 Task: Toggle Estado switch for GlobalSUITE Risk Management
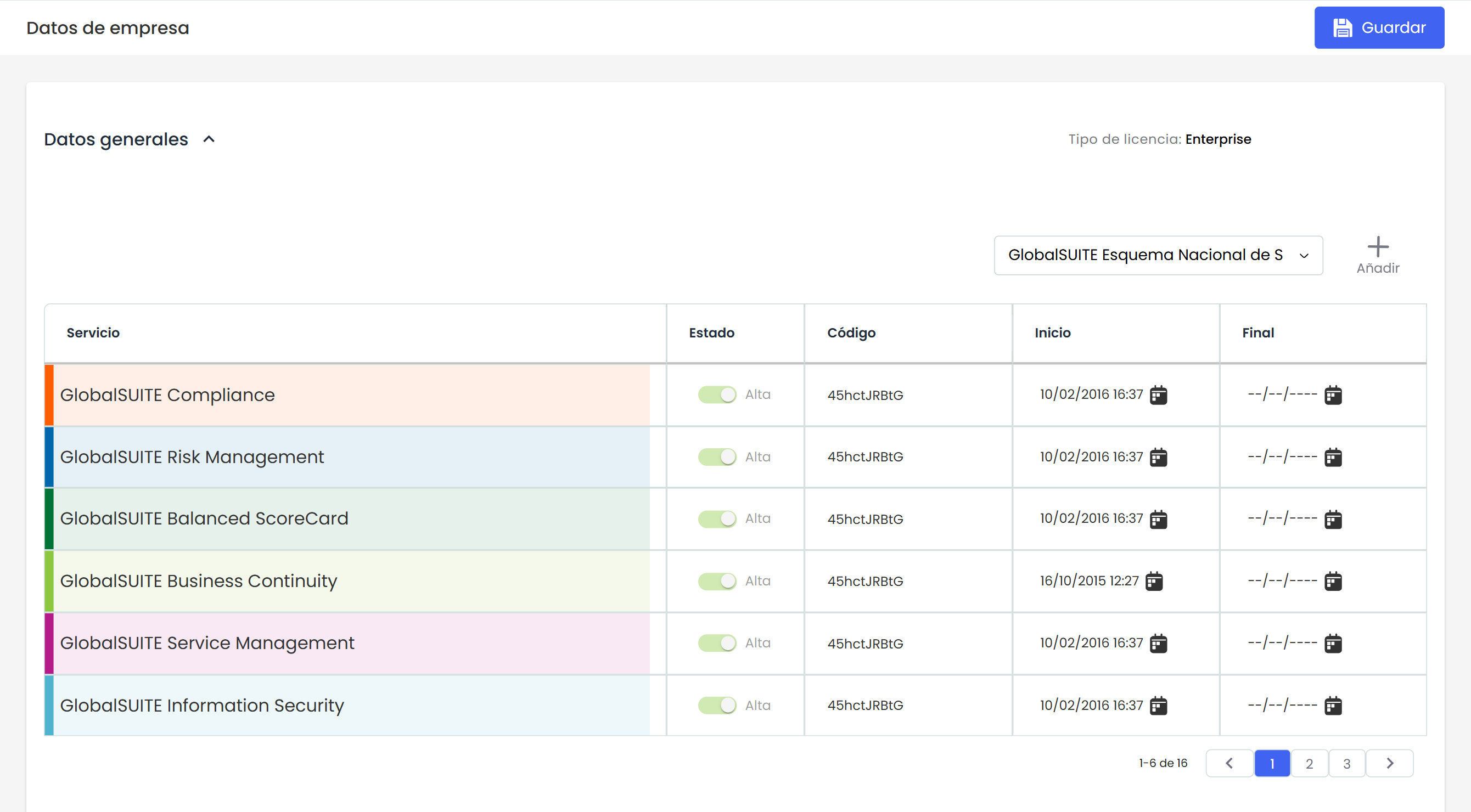click(x=717, y=456)
